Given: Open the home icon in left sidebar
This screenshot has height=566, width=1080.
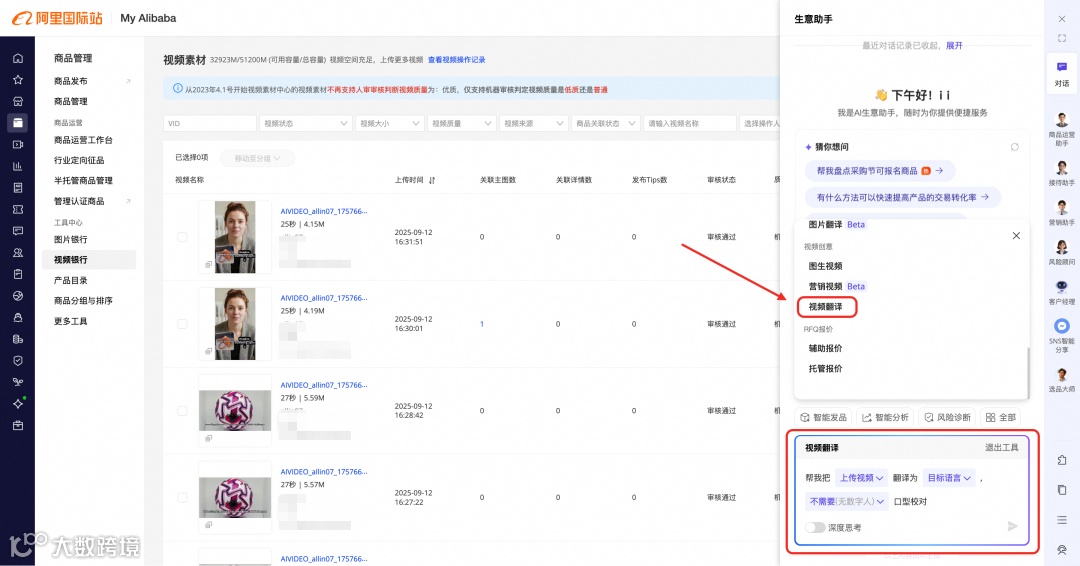Looking at the screenshot, I should pyautogui.click(x=18, y=59).
